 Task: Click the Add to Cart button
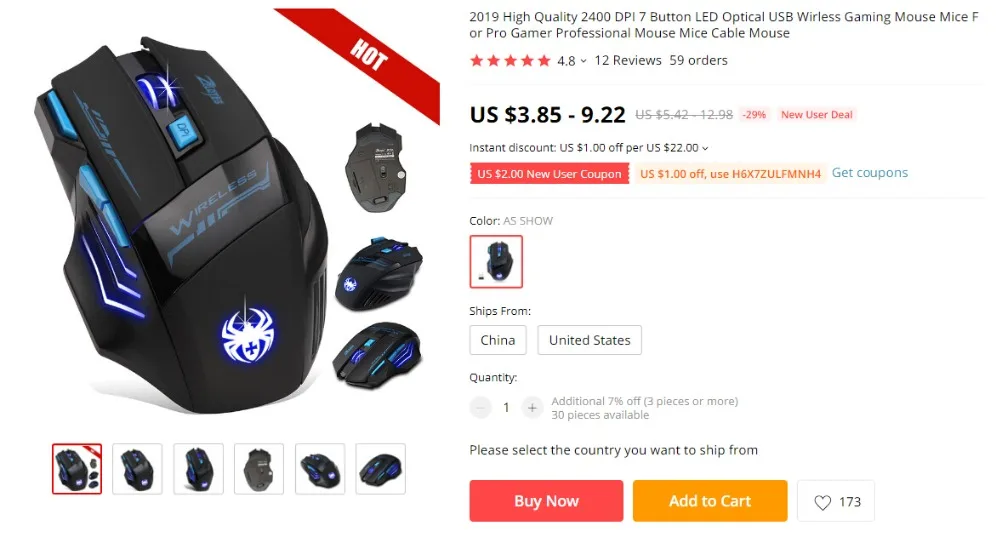pos(710,501)
